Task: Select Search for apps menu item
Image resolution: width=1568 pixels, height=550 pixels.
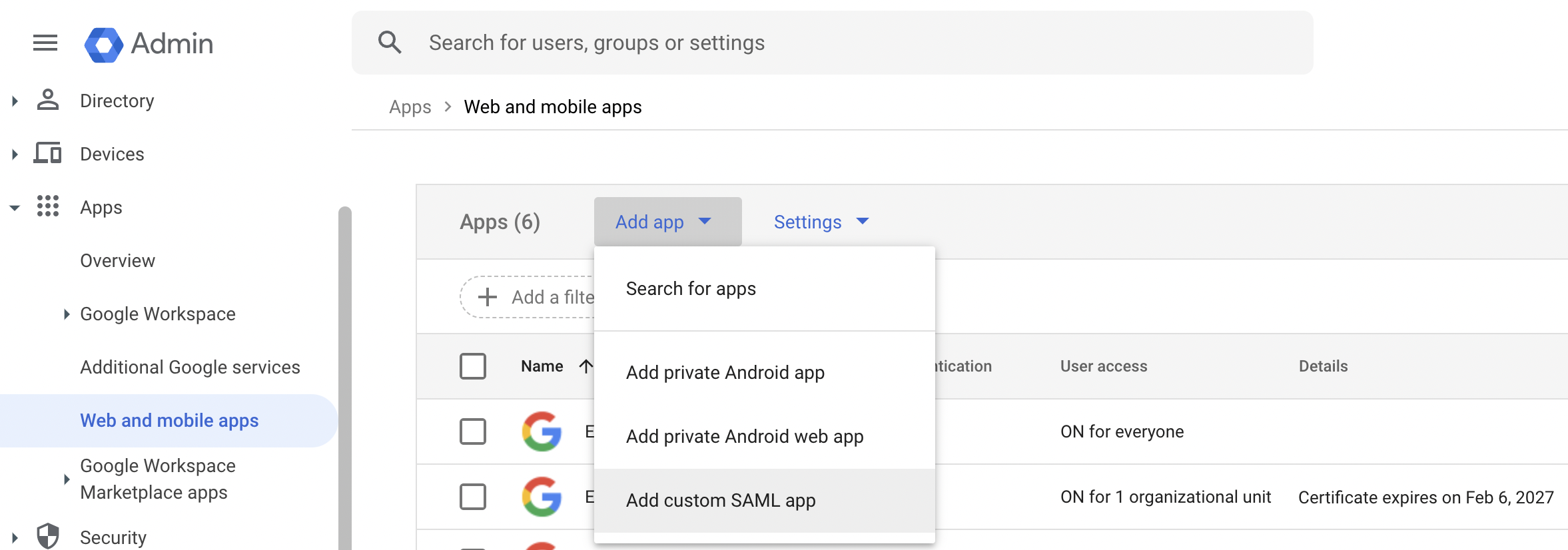Action: [x=765, y=289]
